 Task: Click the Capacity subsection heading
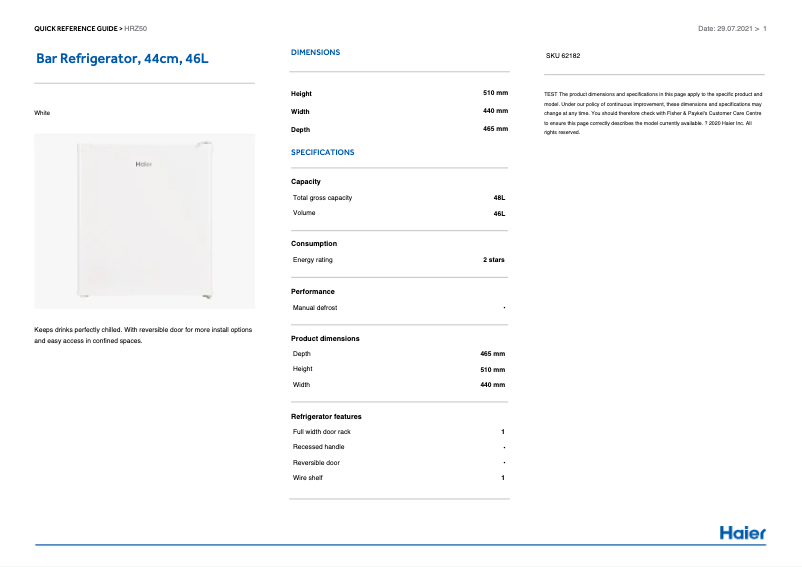click(x=306, y=181)
